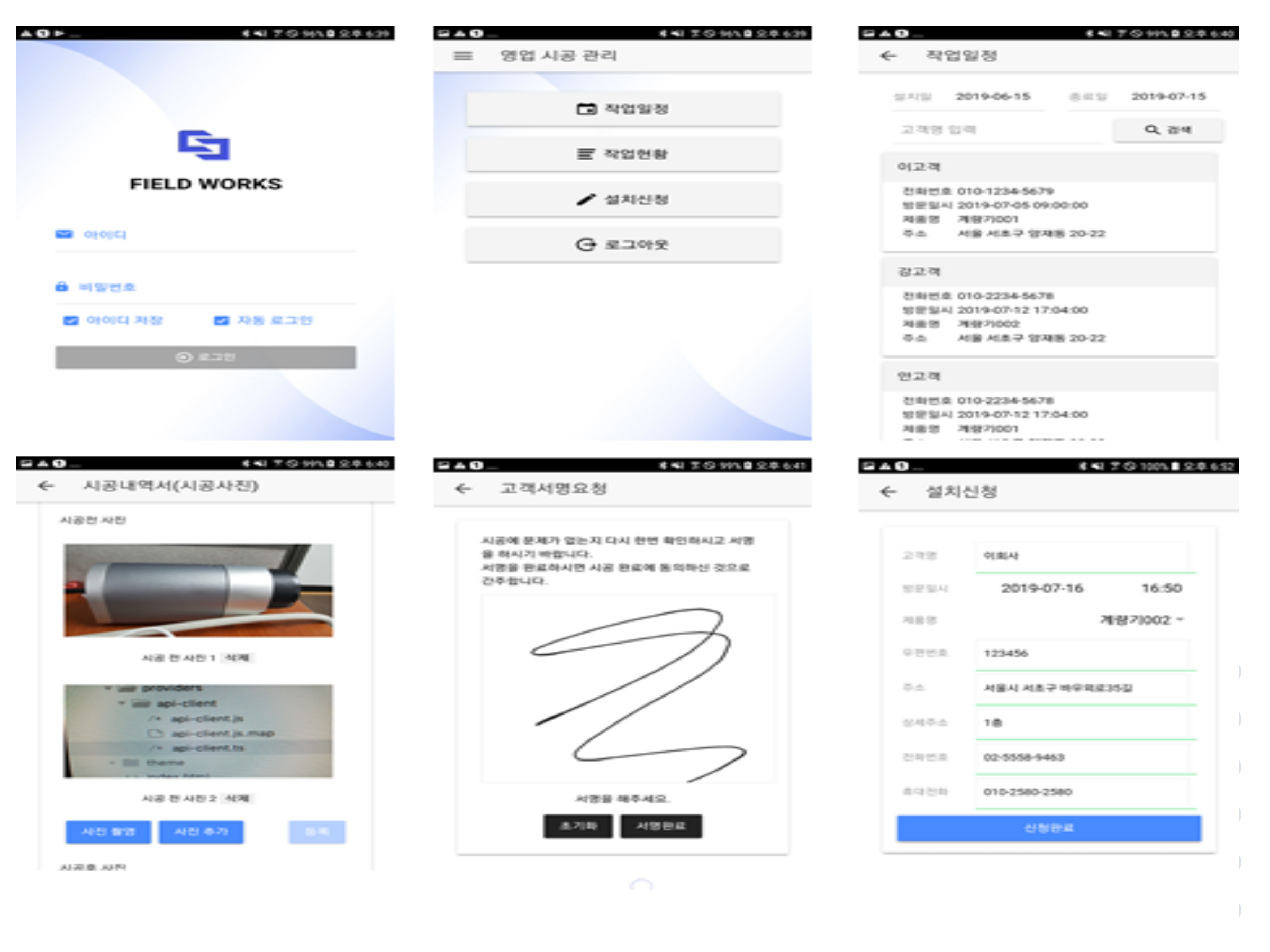Click the gray 로그인 button
The height and width of the screenshot is (952, 1270).
[x=205, y=358]
